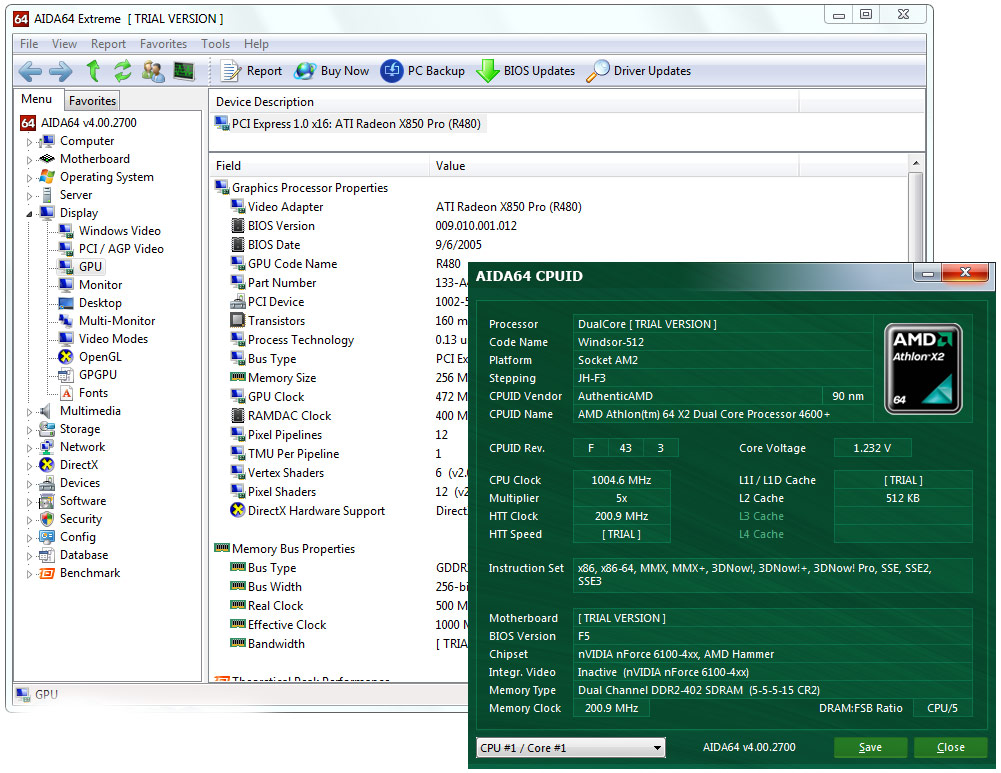Open the users icon in the toolbar
Viewport: 1001px width, 773px height.
pos(153,71)
